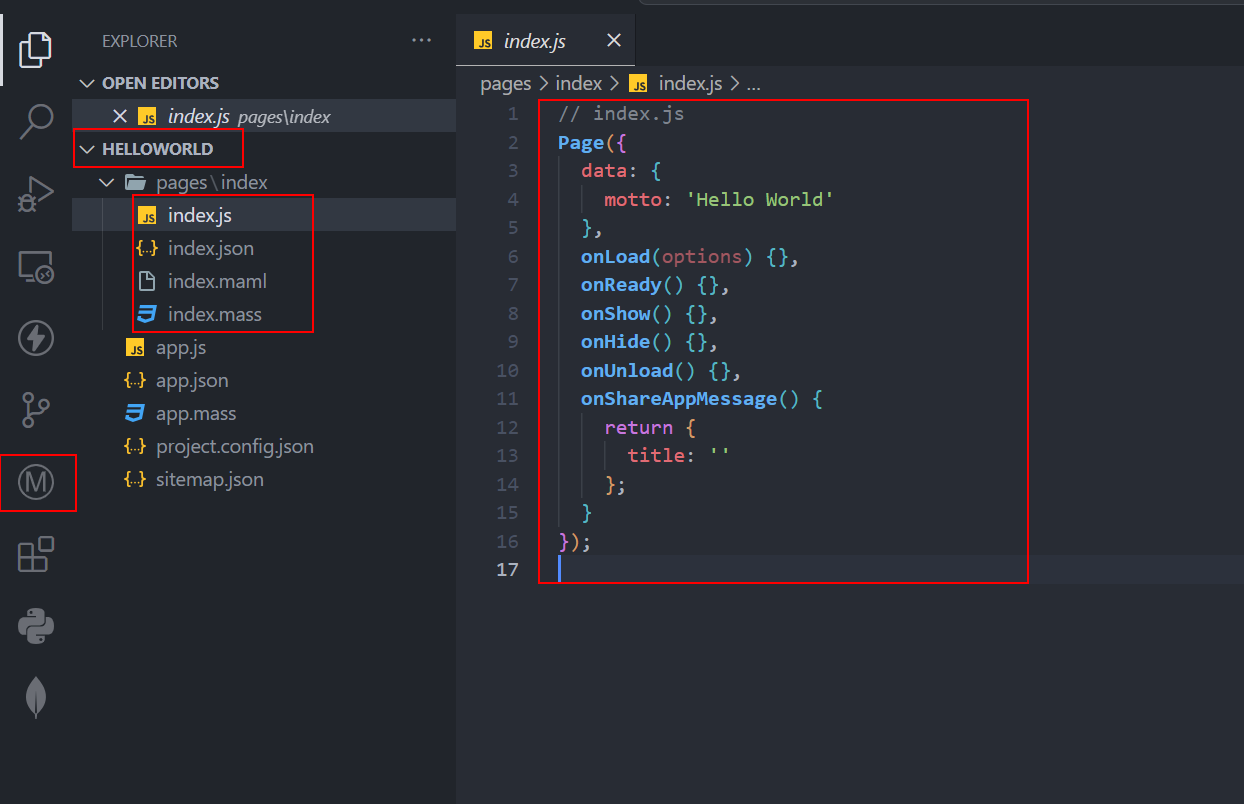Open the Python activity bar icon
1244x804 pixels.
36,626
